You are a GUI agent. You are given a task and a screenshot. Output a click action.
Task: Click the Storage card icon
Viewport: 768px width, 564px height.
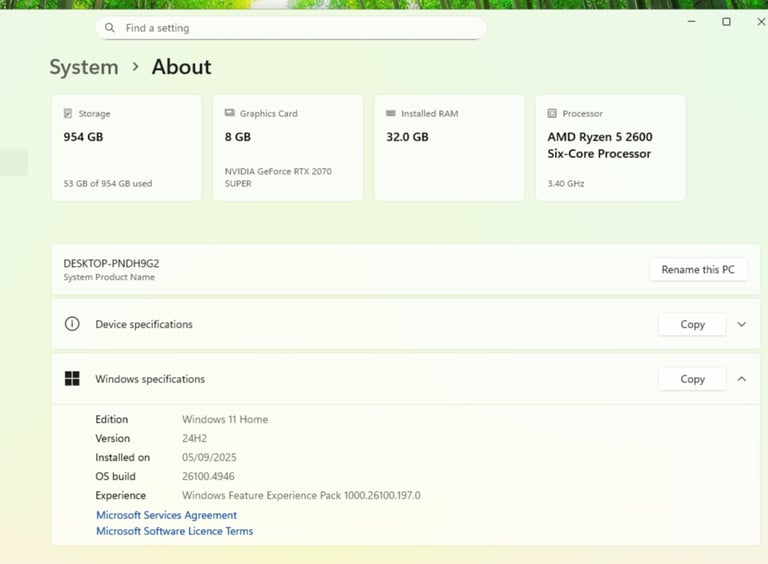click(68, 113)
